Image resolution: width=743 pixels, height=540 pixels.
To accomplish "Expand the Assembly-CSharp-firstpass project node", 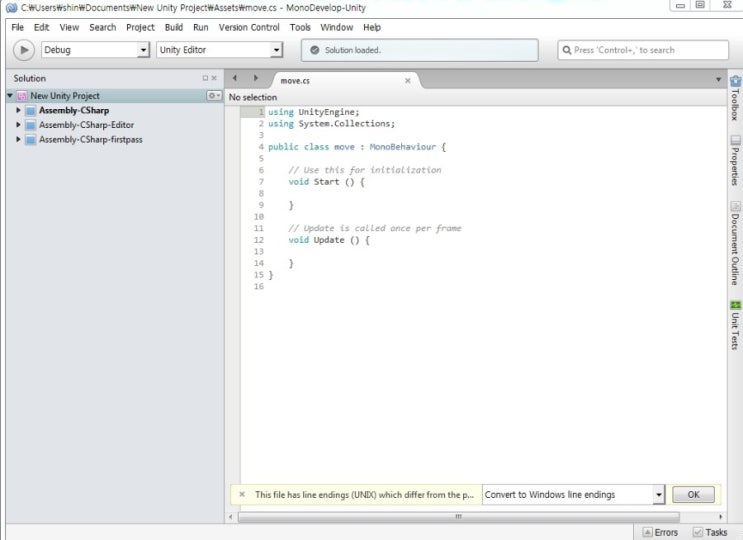I will 18,140.
